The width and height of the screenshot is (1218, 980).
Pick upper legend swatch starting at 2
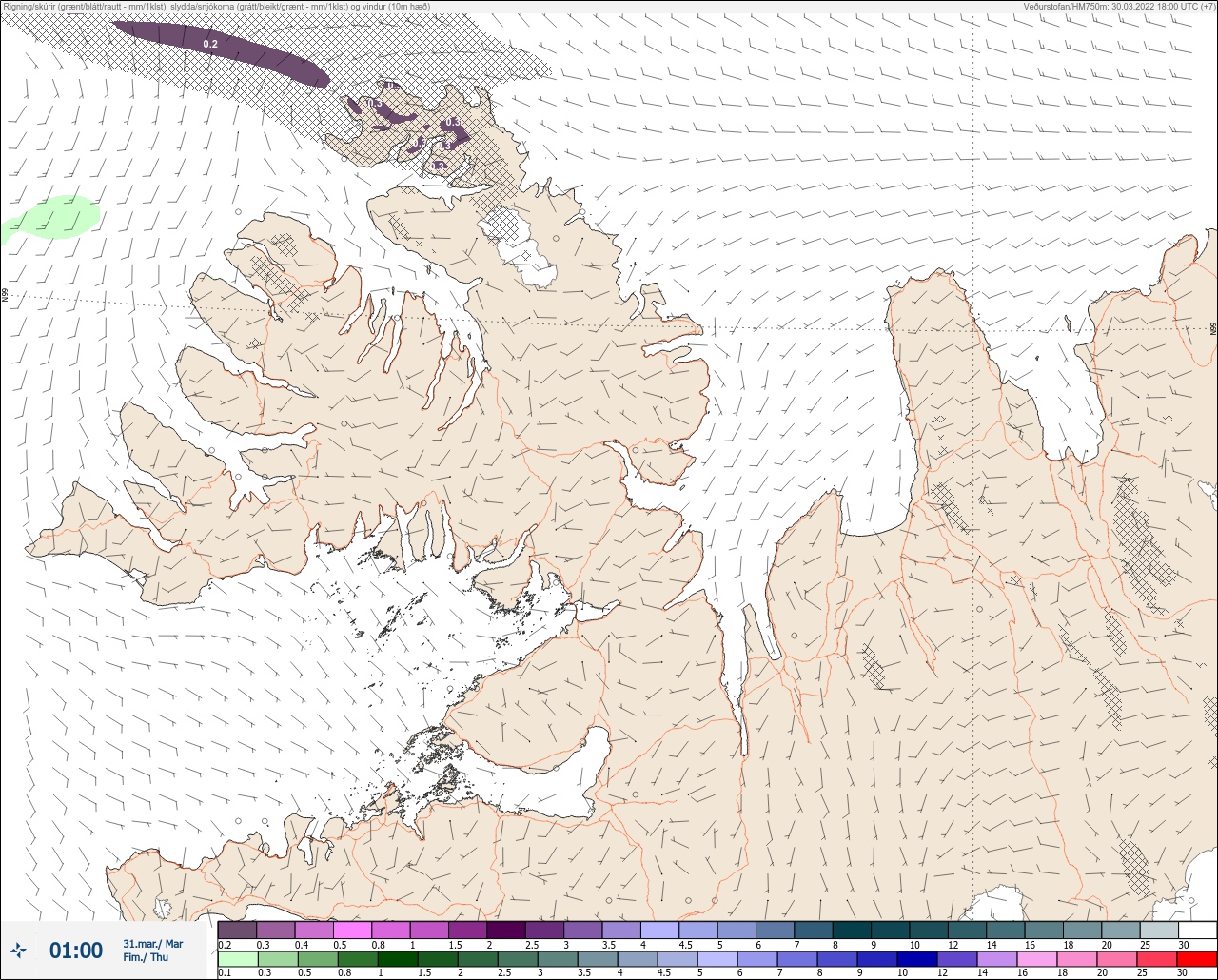click(506, 930)
